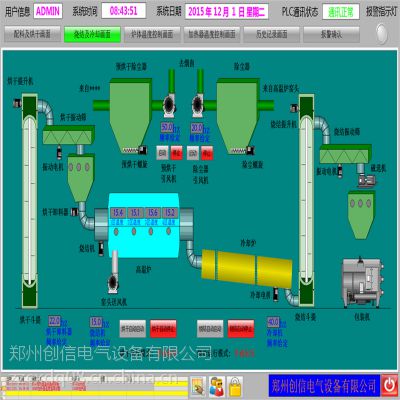Image resolution: width=400 pixels, height=400 pixels.
Task: Stop the 除尘器引风机 with red stop button
Action: coord(207,153)
